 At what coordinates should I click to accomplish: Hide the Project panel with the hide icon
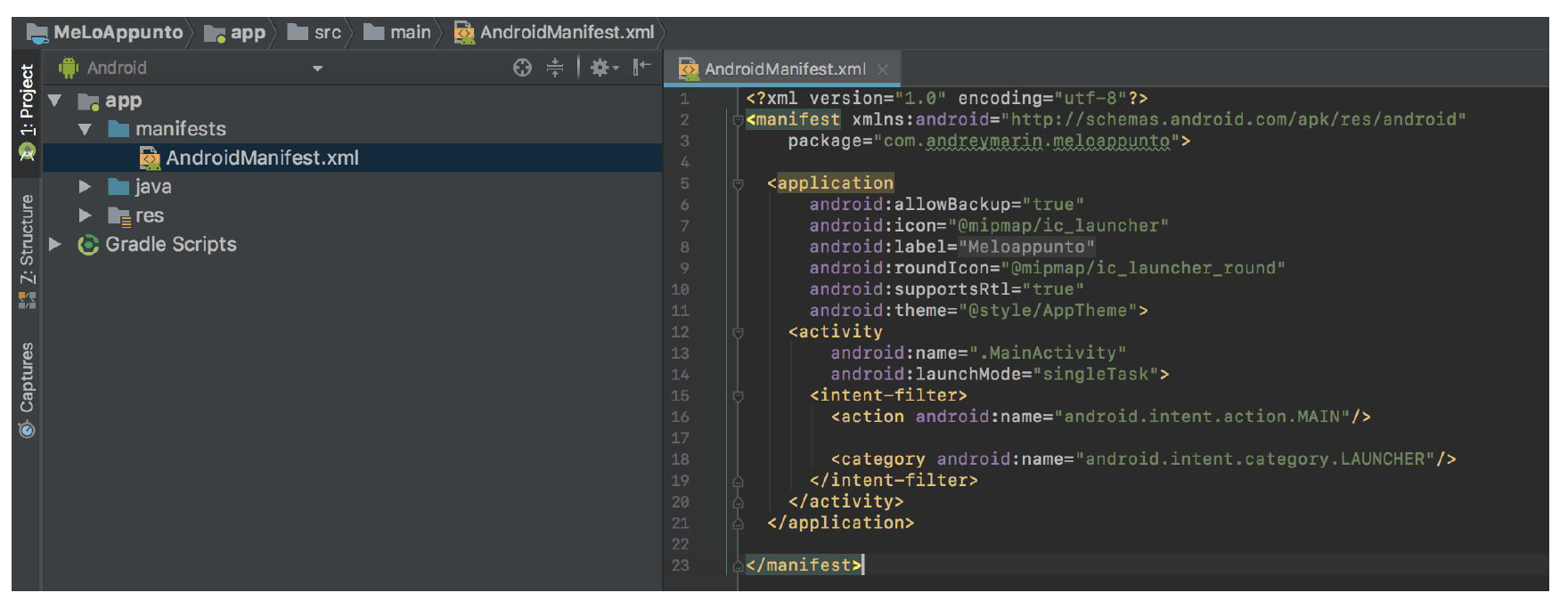pyautogui.click(x=641, y=68)
